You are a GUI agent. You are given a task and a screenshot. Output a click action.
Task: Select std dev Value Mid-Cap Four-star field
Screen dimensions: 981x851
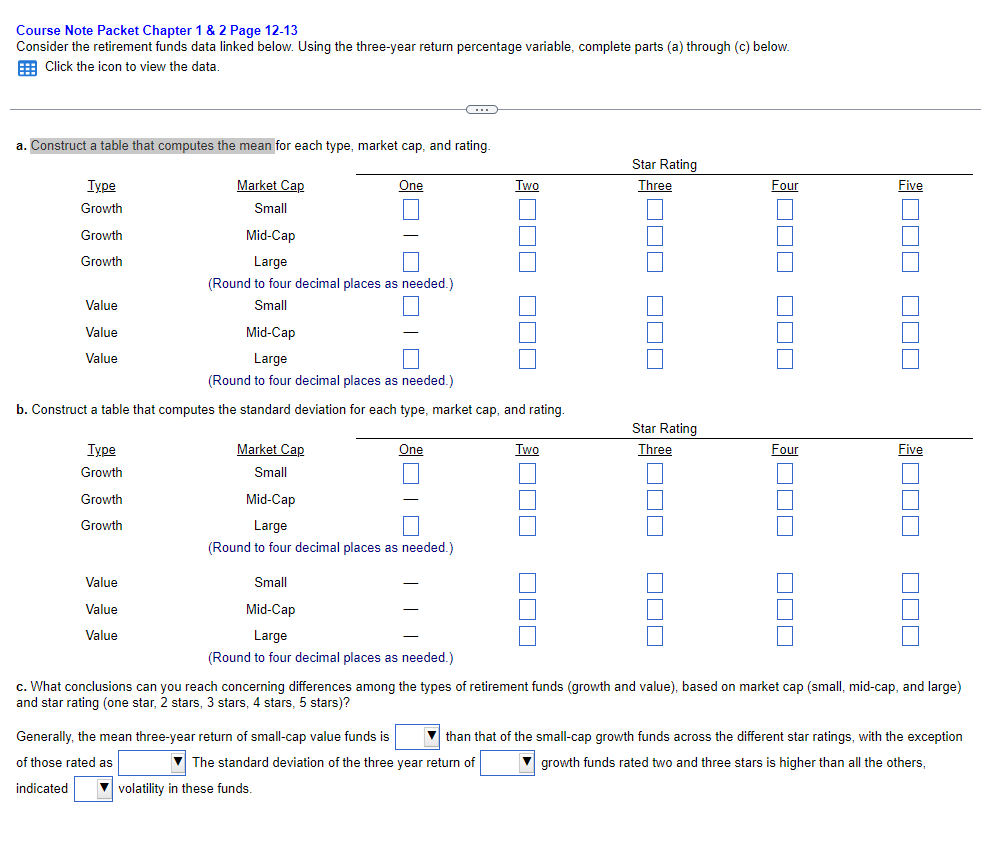pyautogui.click(x=785, y=609)
